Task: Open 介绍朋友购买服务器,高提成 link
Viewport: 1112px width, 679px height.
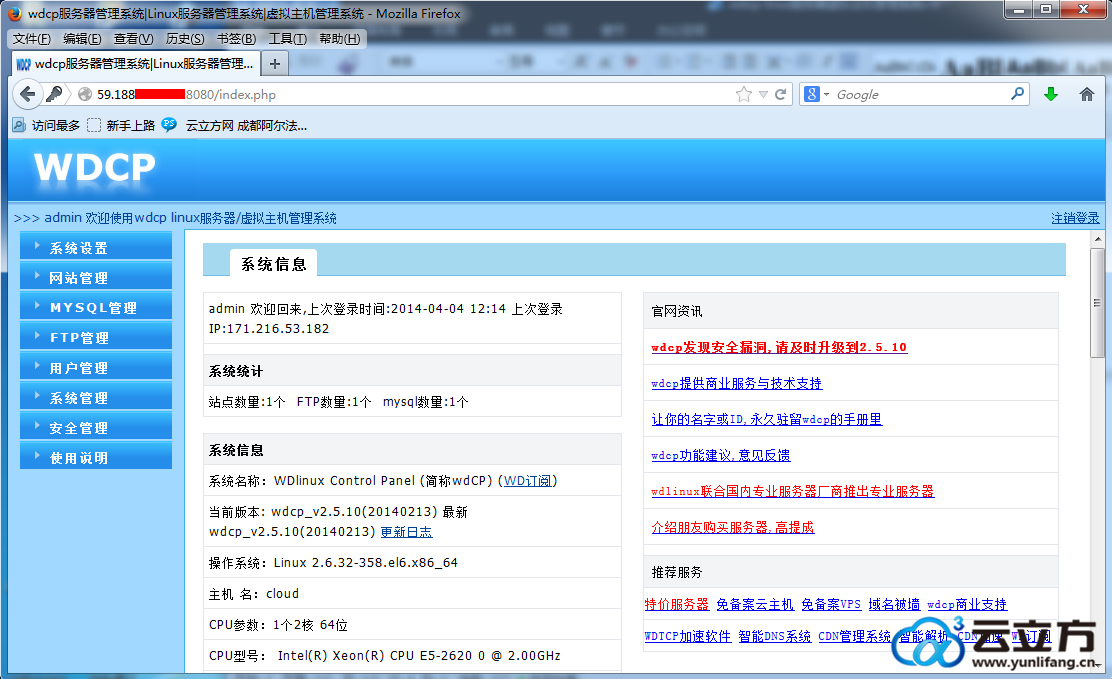Action: 733,527
